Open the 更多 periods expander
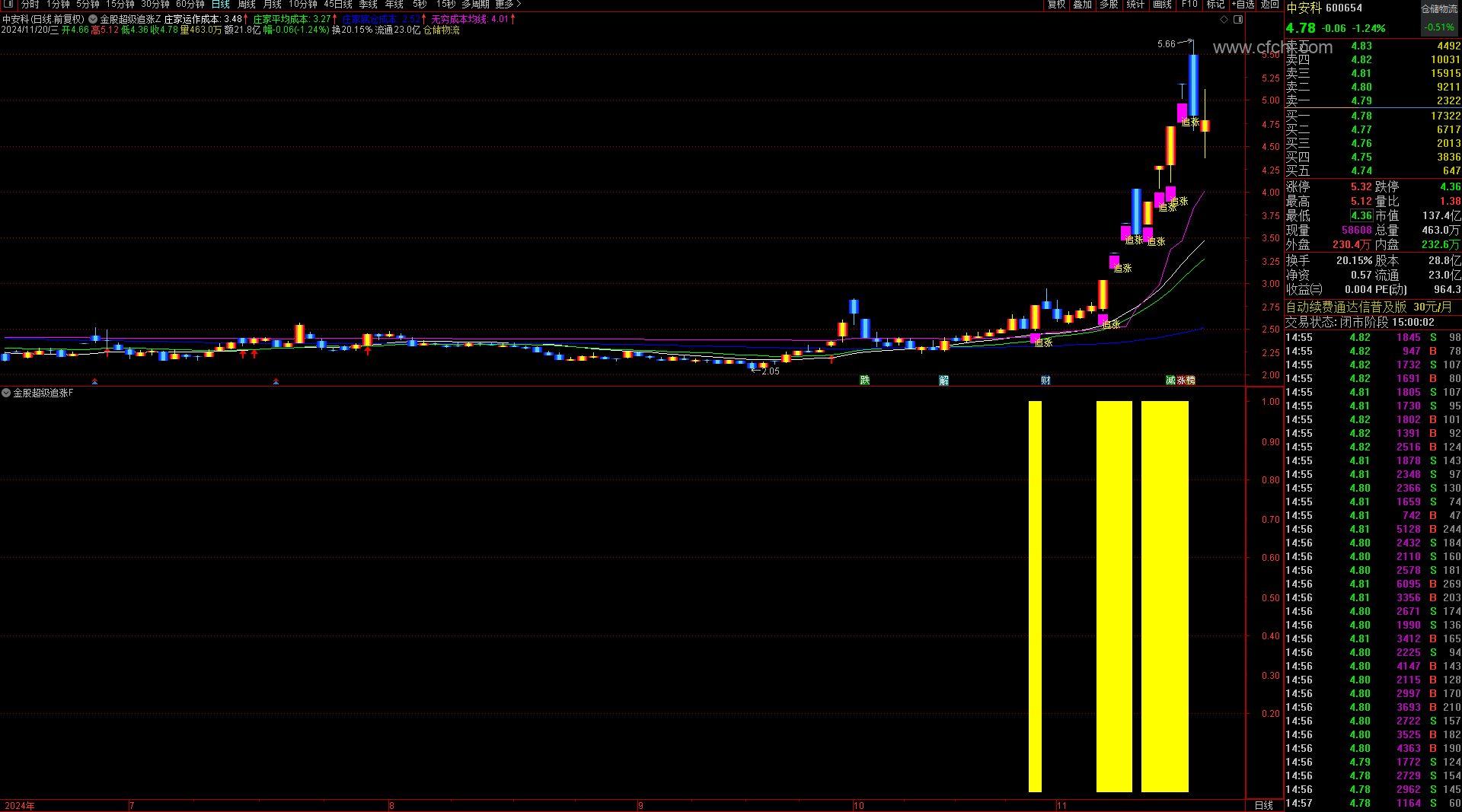This screenshot has width=1462, height=812. tap(509, 5)
